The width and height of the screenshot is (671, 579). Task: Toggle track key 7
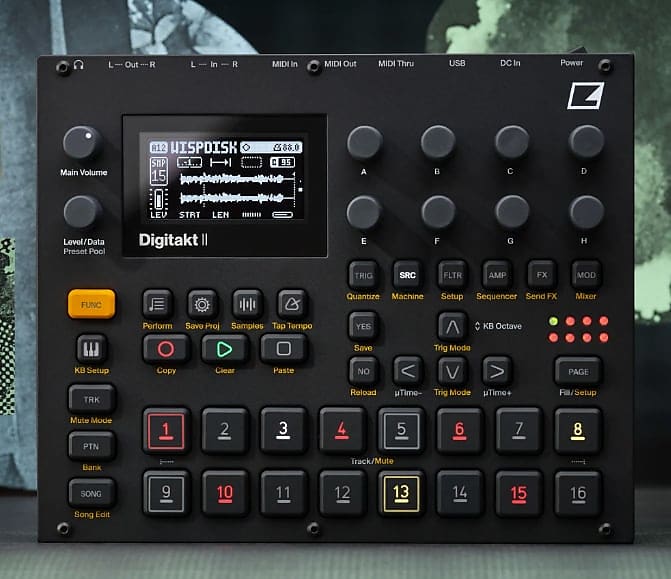click(x=519, y=431)
